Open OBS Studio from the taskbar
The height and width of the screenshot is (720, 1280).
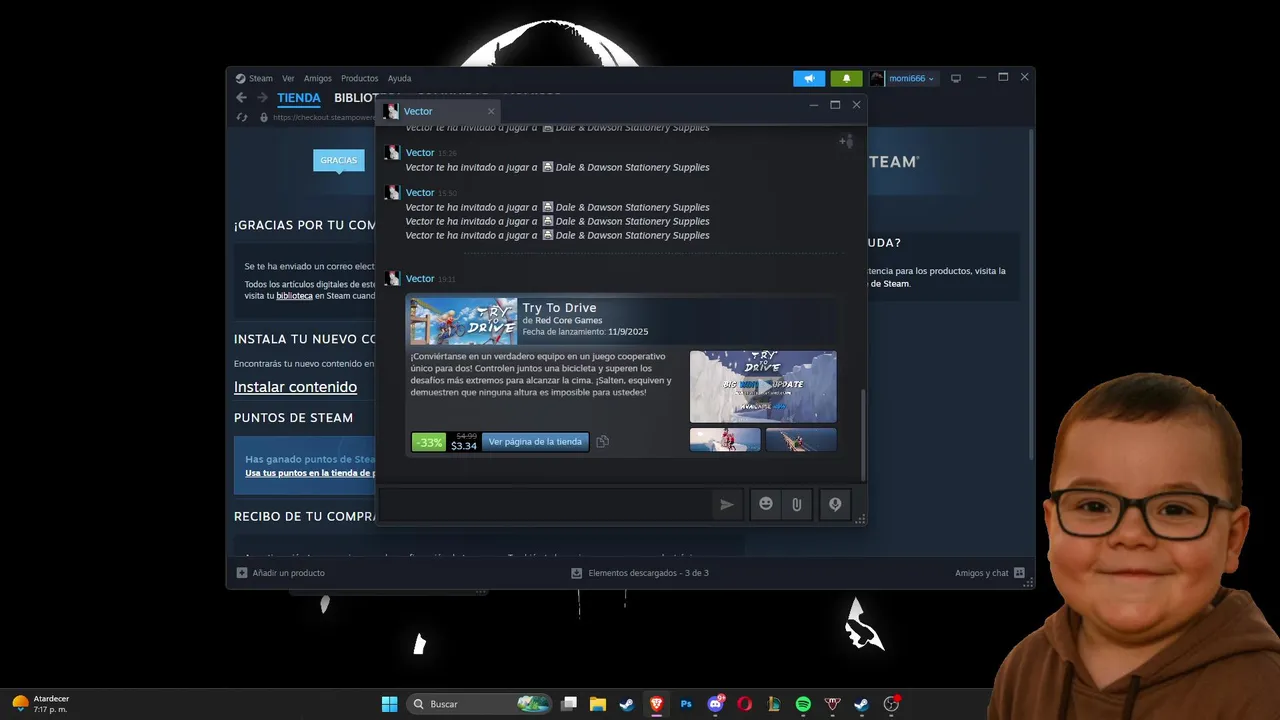891,704
